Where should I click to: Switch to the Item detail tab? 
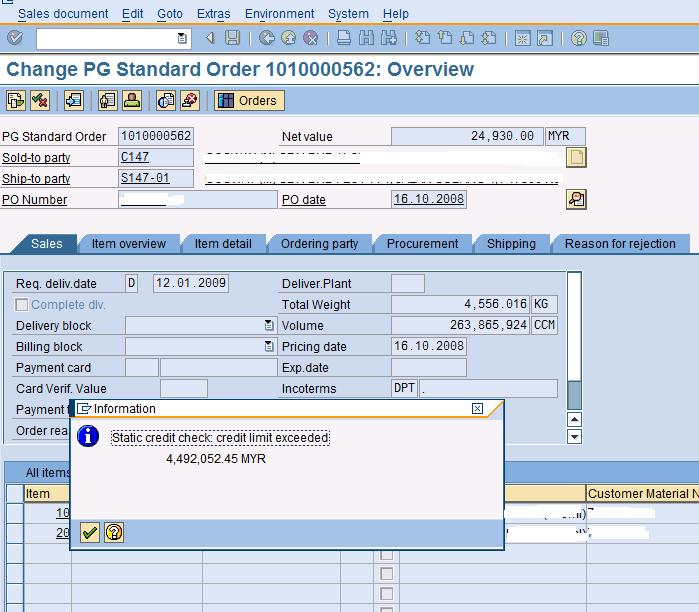click(x=223, y=244)
